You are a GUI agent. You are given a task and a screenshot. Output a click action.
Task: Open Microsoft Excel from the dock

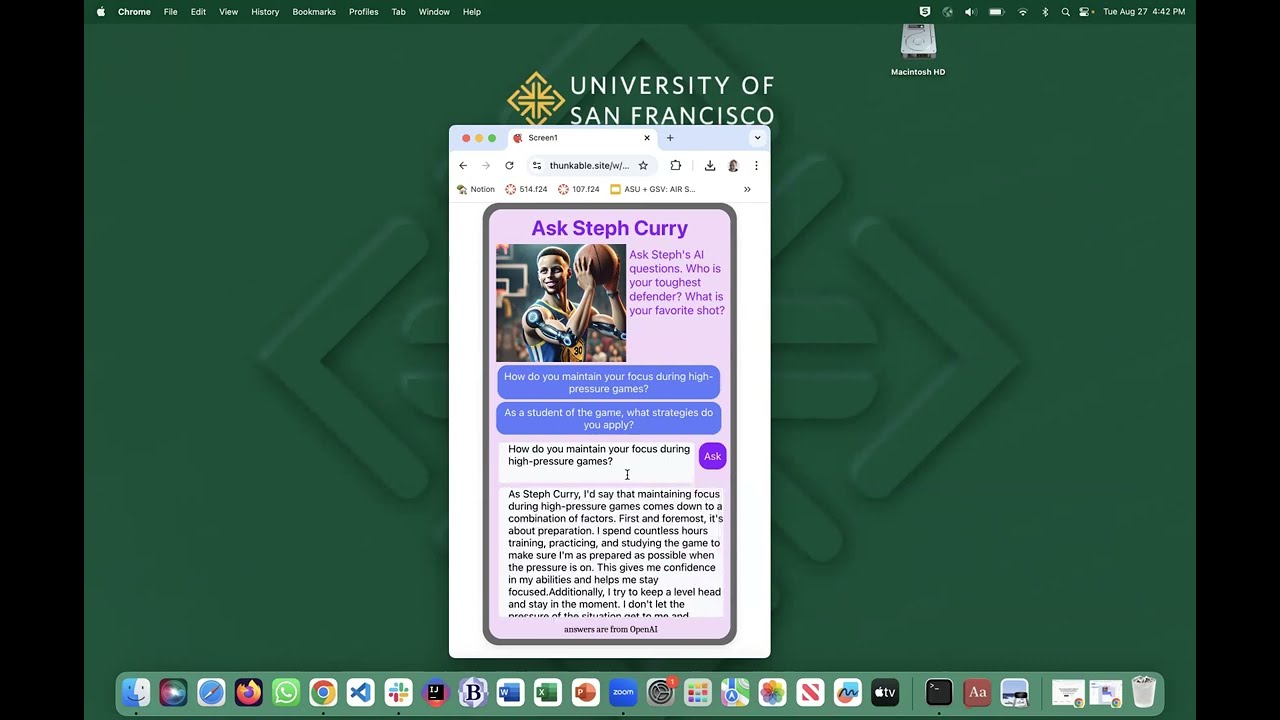coord(548,692)
